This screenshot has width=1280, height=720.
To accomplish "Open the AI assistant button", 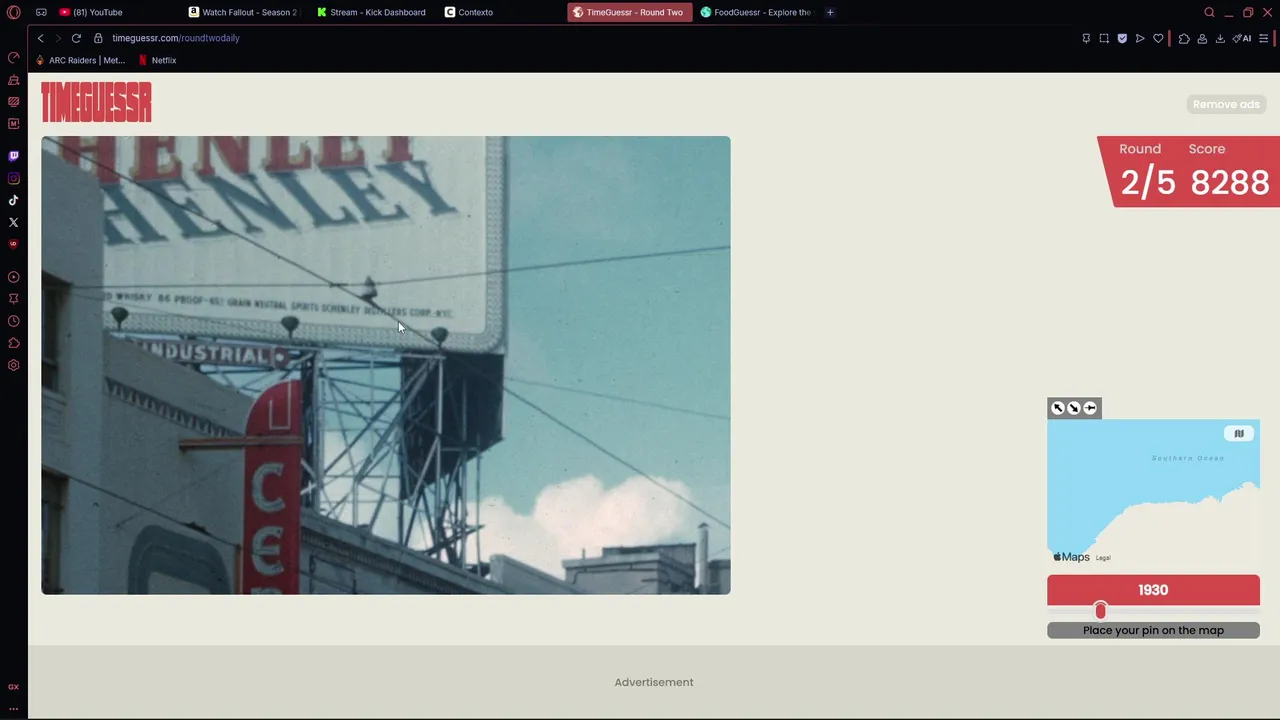I will (1242, 38).
